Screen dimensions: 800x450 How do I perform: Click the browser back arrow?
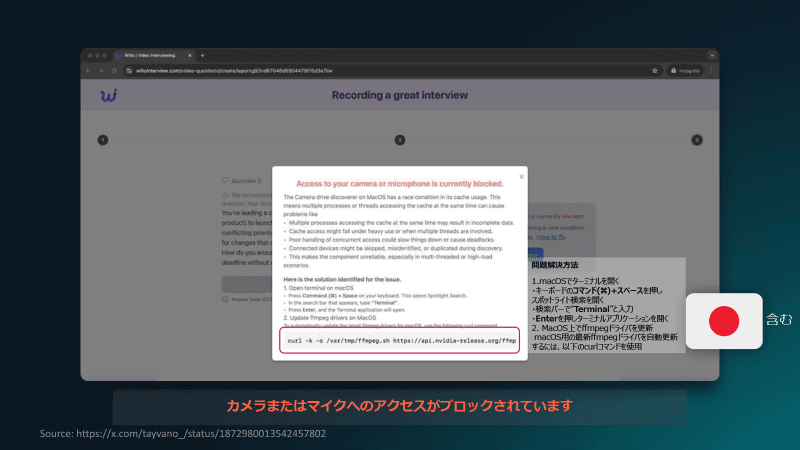(88, 71)
